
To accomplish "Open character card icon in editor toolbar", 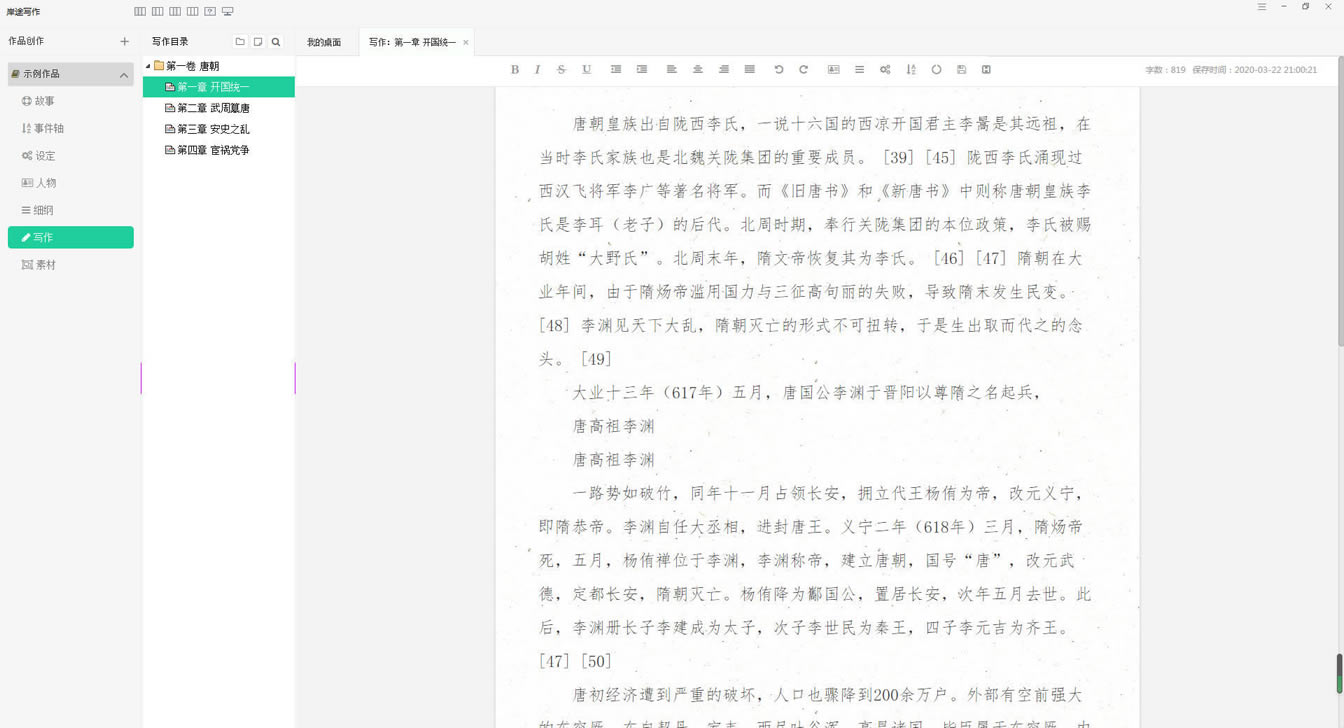I will [x=833, y=70].
